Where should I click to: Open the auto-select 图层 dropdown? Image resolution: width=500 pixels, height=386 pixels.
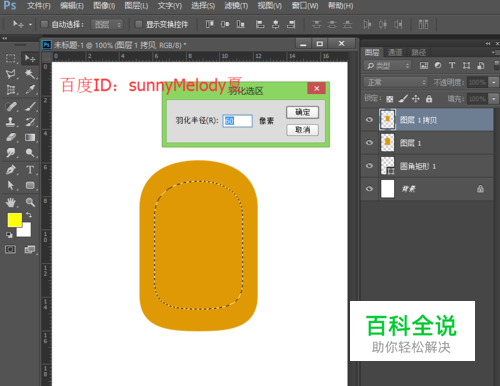click(x=107, y=24)
